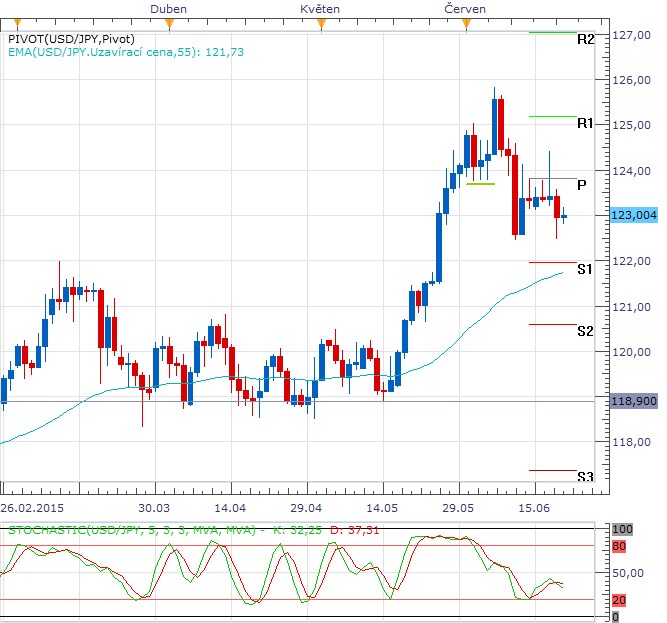This screenshot has width=667, height=623.
Task: Click the orange marker under Květen
Action: point(322,25)
